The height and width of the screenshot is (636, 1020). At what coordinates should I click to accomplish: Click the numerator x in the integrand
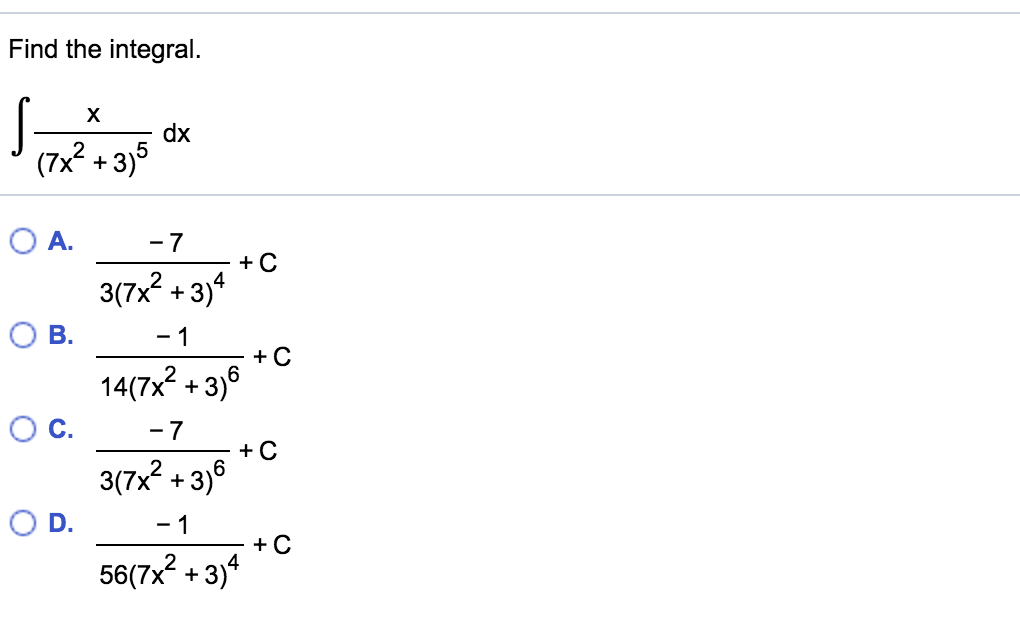[x=93, y=112]
